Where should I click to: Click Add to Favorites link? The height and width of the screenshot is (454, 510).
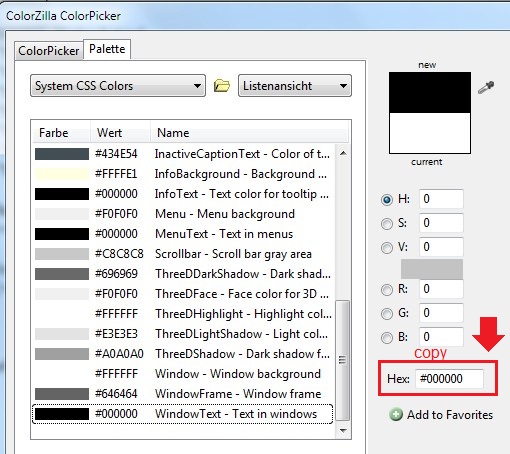coord(450,415)
